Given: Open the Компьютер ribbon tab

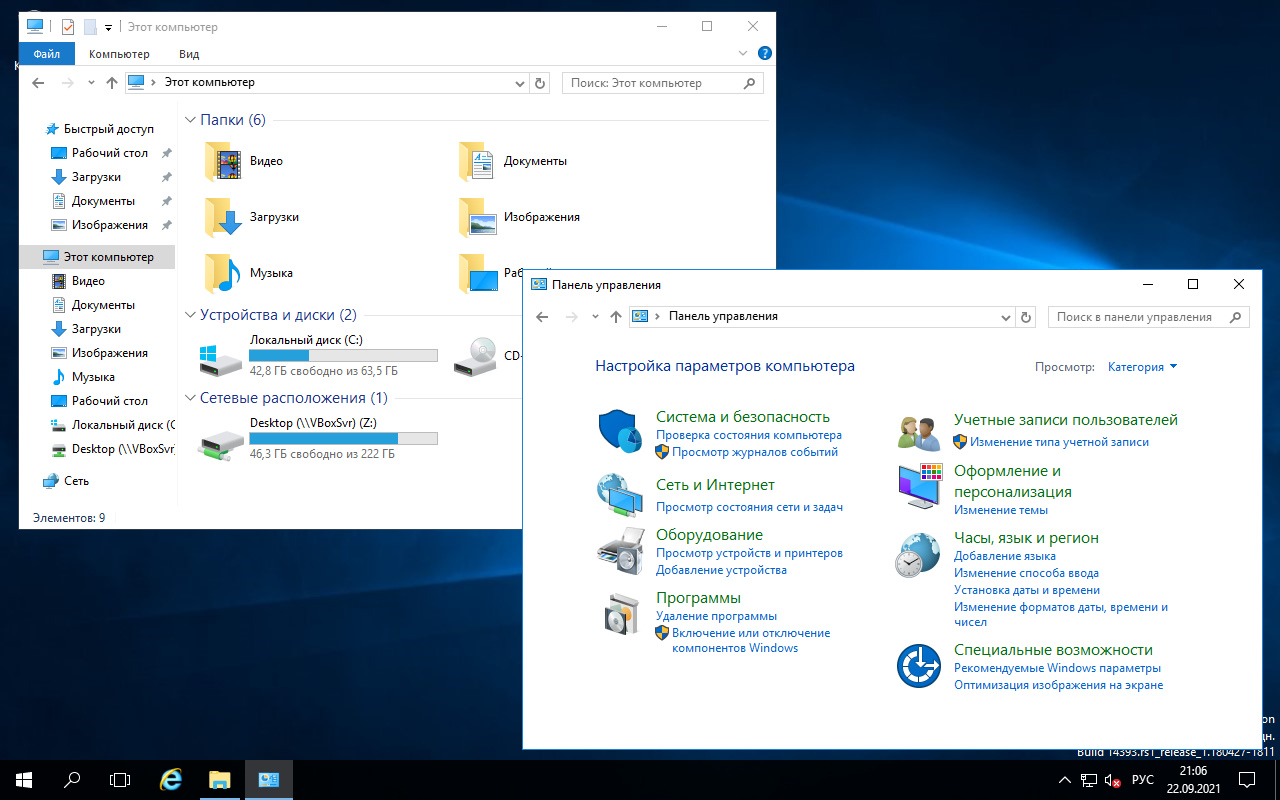Looking at the screenshot, I should pyautogui.click(x=119, y=54).
